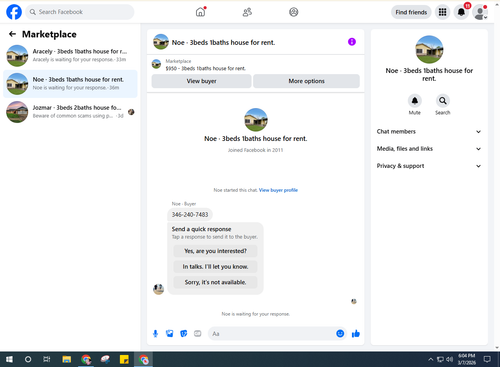Open the emoji picker
The height and width of the screenshot is (367, 500).
coord(340,333)
